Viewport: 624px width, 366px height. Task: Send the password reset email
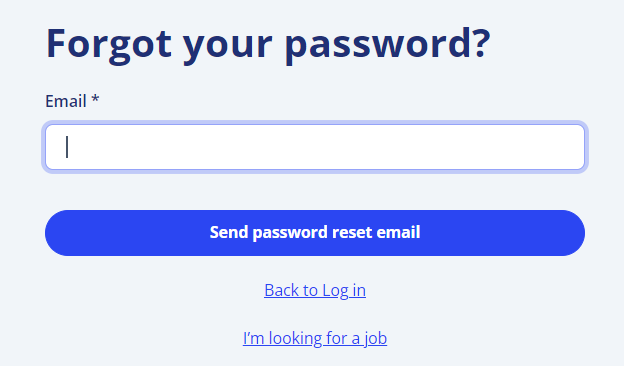tap(315, 233)
